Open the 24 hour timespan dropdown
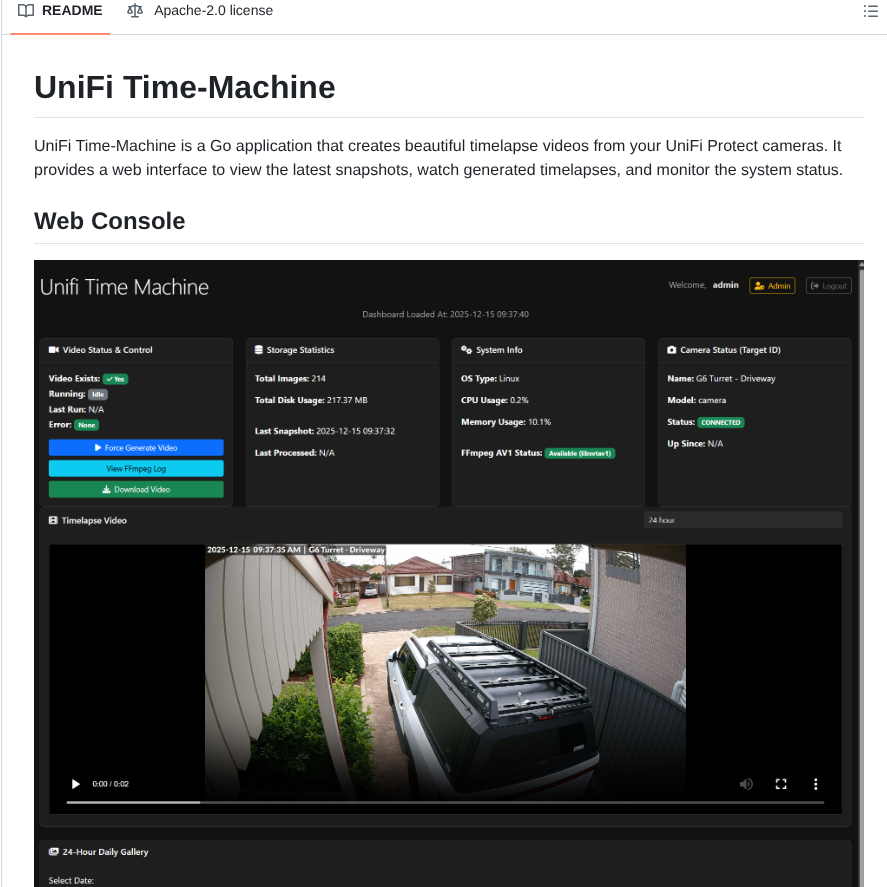Screen dimensions: 887x887 743,519
